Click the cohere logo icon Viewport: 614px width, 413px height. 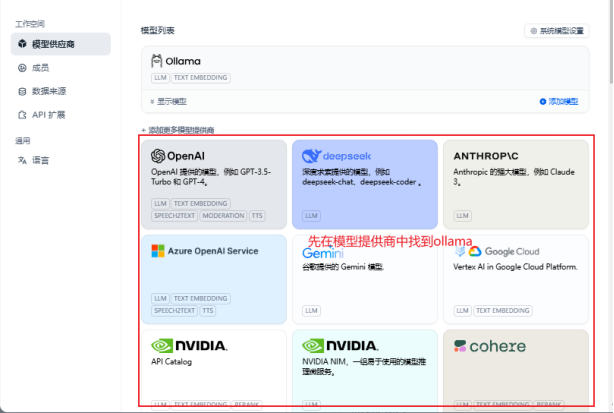click(x=460, y=346)
